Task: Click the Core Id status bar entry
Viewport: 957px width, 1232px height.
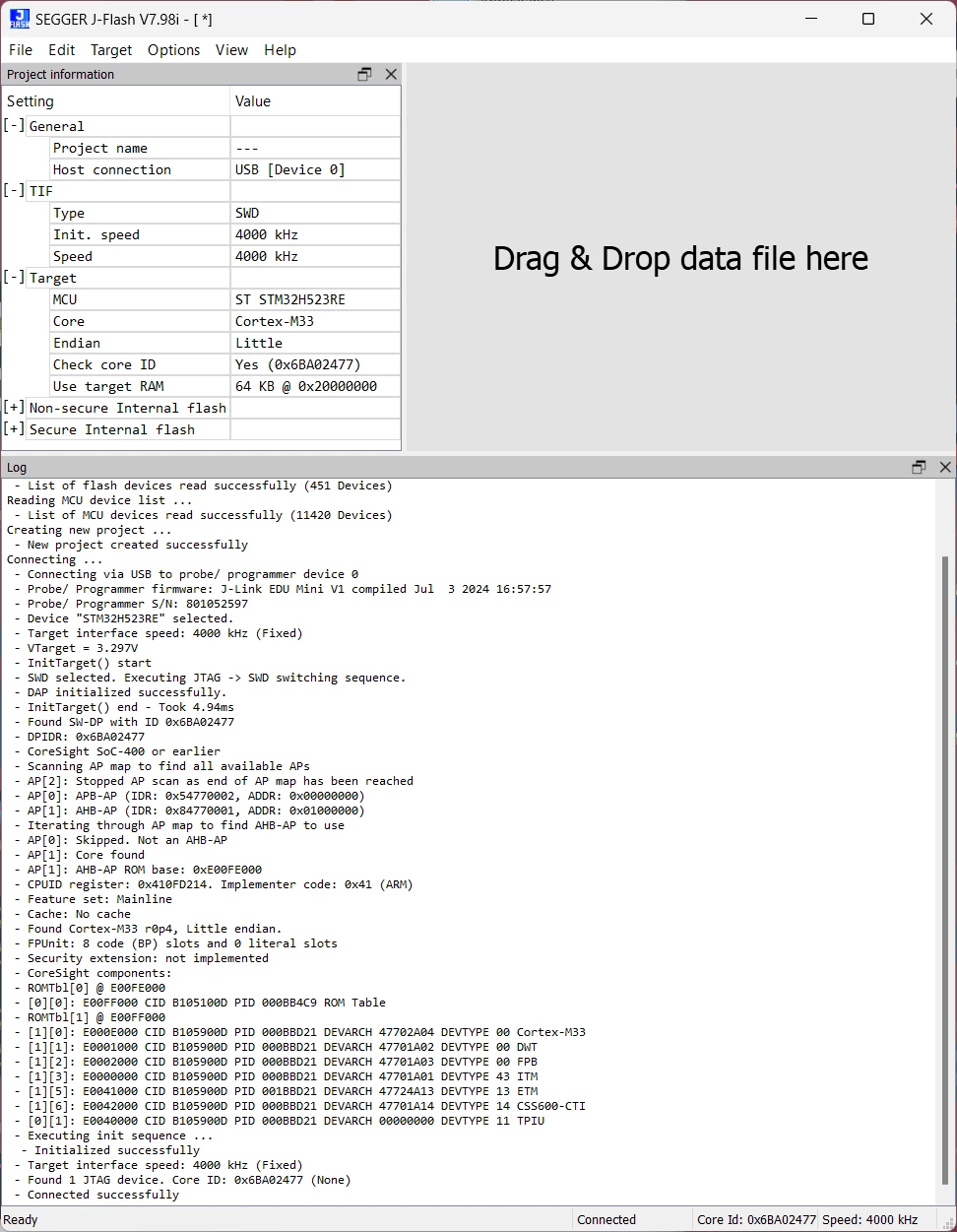Action: coord(756,1219)
